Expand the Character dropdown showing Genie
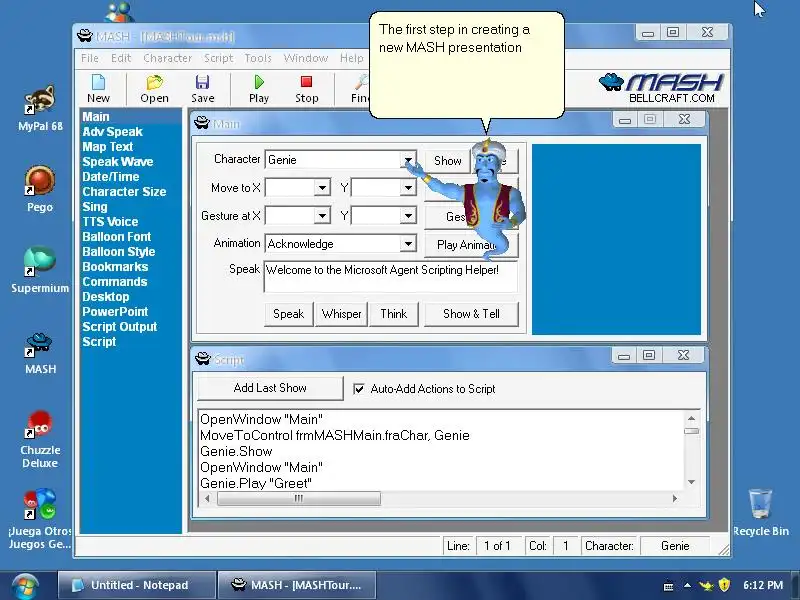This screenshot has height=600, width=800. pos(408,160)
